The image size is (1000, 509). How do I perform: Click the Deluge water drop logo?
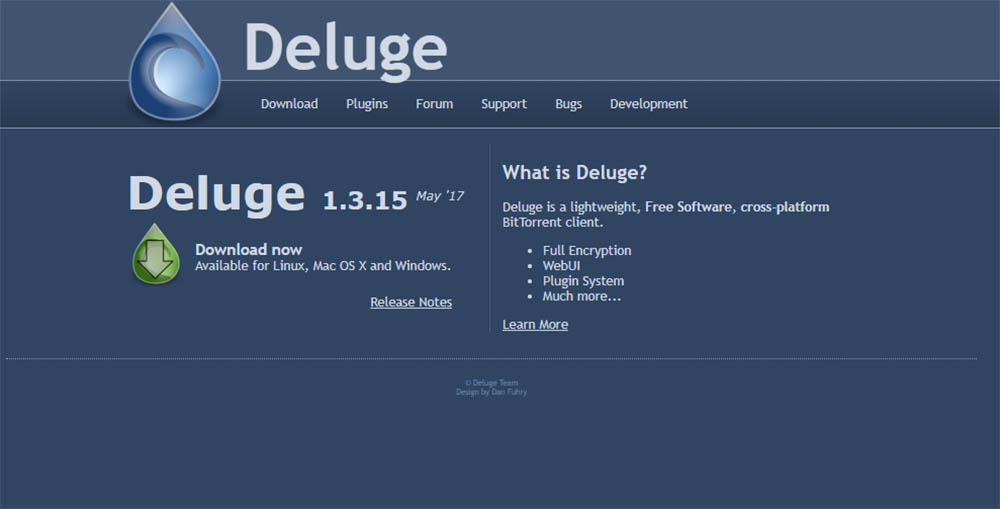175,65
